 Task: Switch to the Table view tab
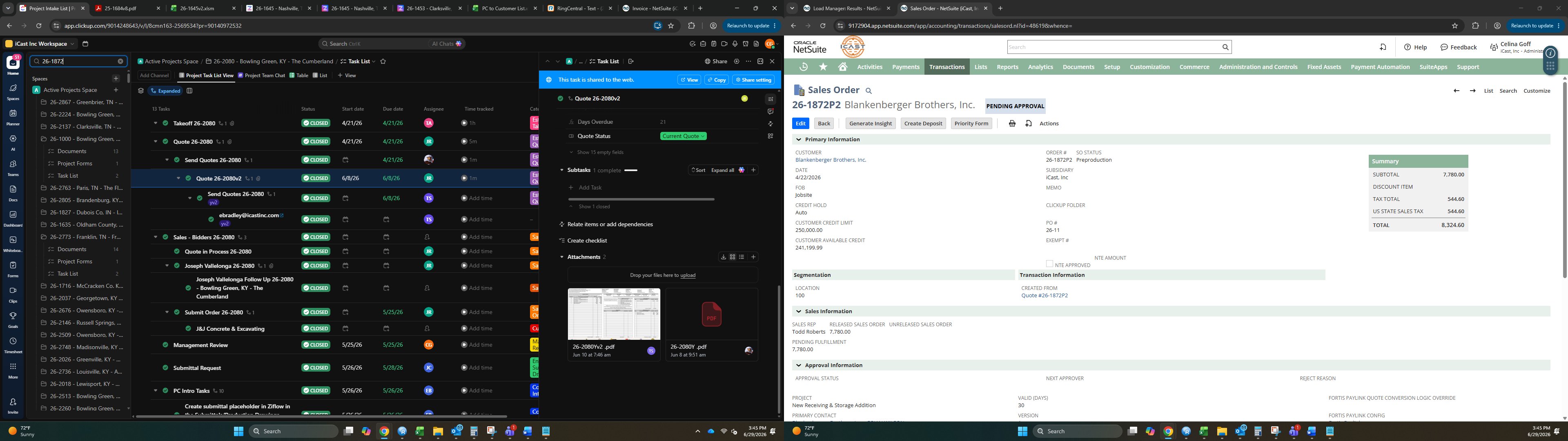pyautogui.click(x=299, y=76)
